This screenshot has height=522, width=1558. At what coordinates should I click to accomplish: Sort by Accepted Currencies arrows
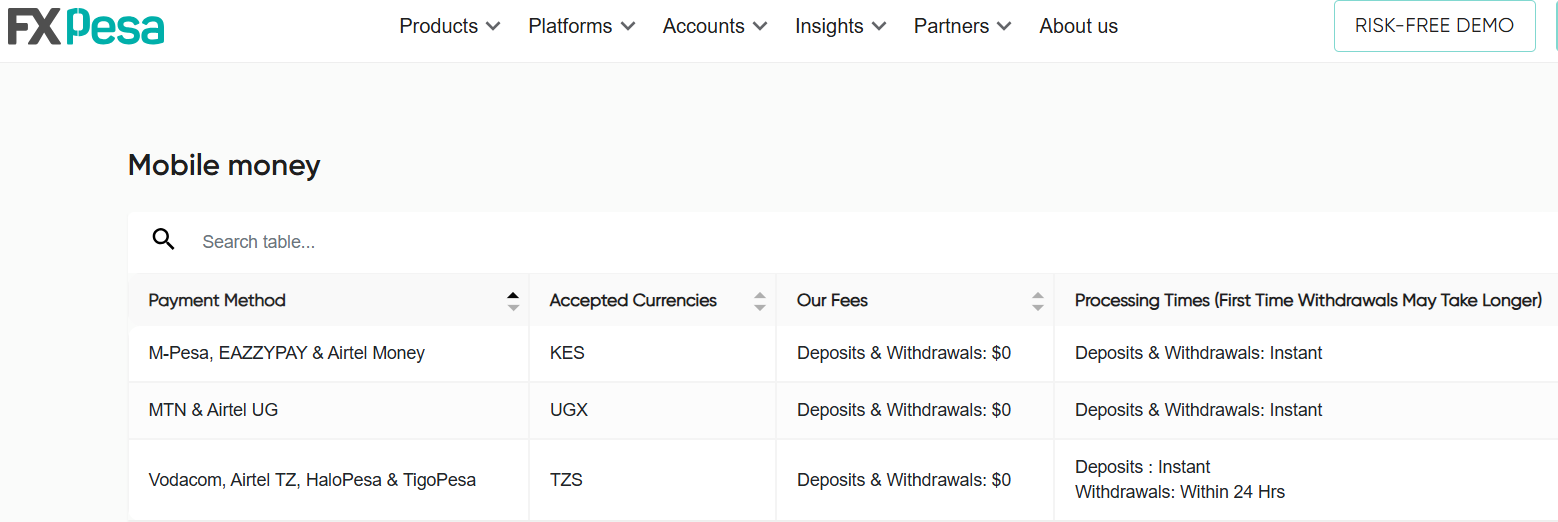pyautogui.click(x=760, y=301)
